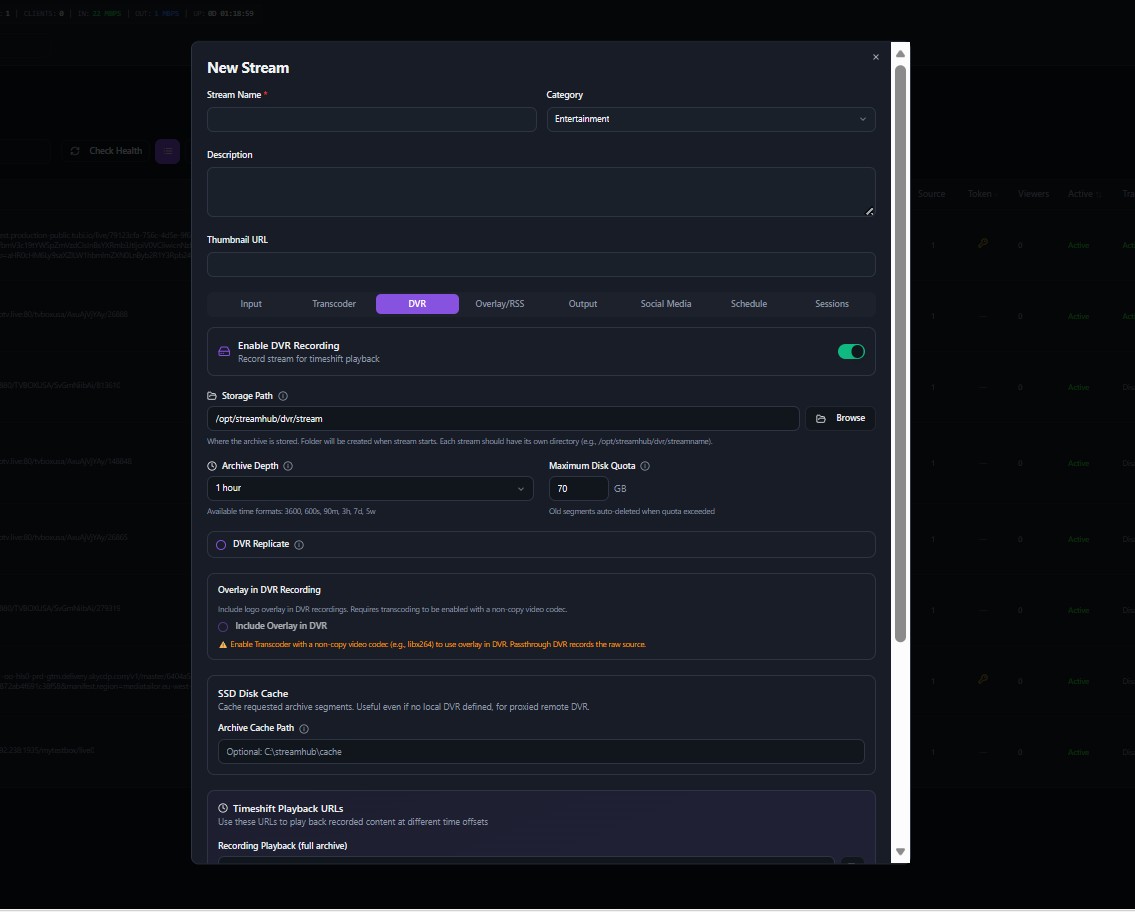This screenshot has height=912, width=1135.
Task: Switch to the Transcoder tab
Action: [334, 304]
